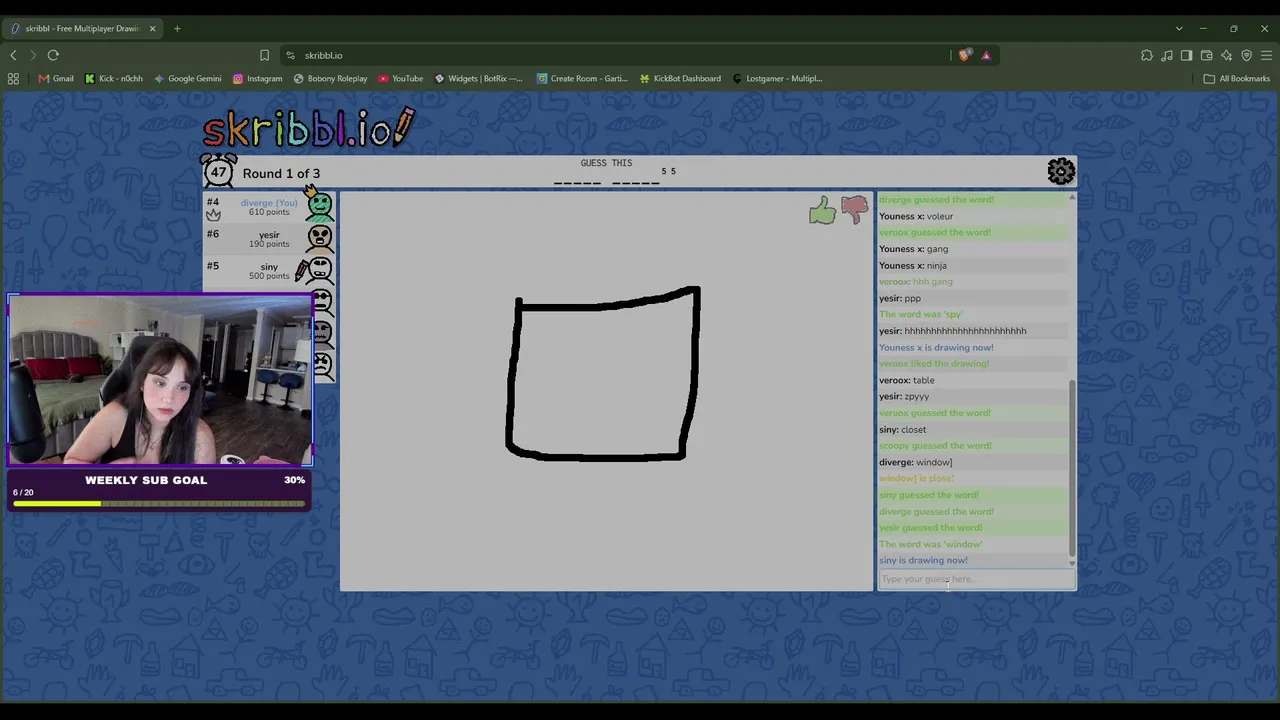
Task: Click chat line 'siny is drawing now!'
Action: [x=923, y=560]
